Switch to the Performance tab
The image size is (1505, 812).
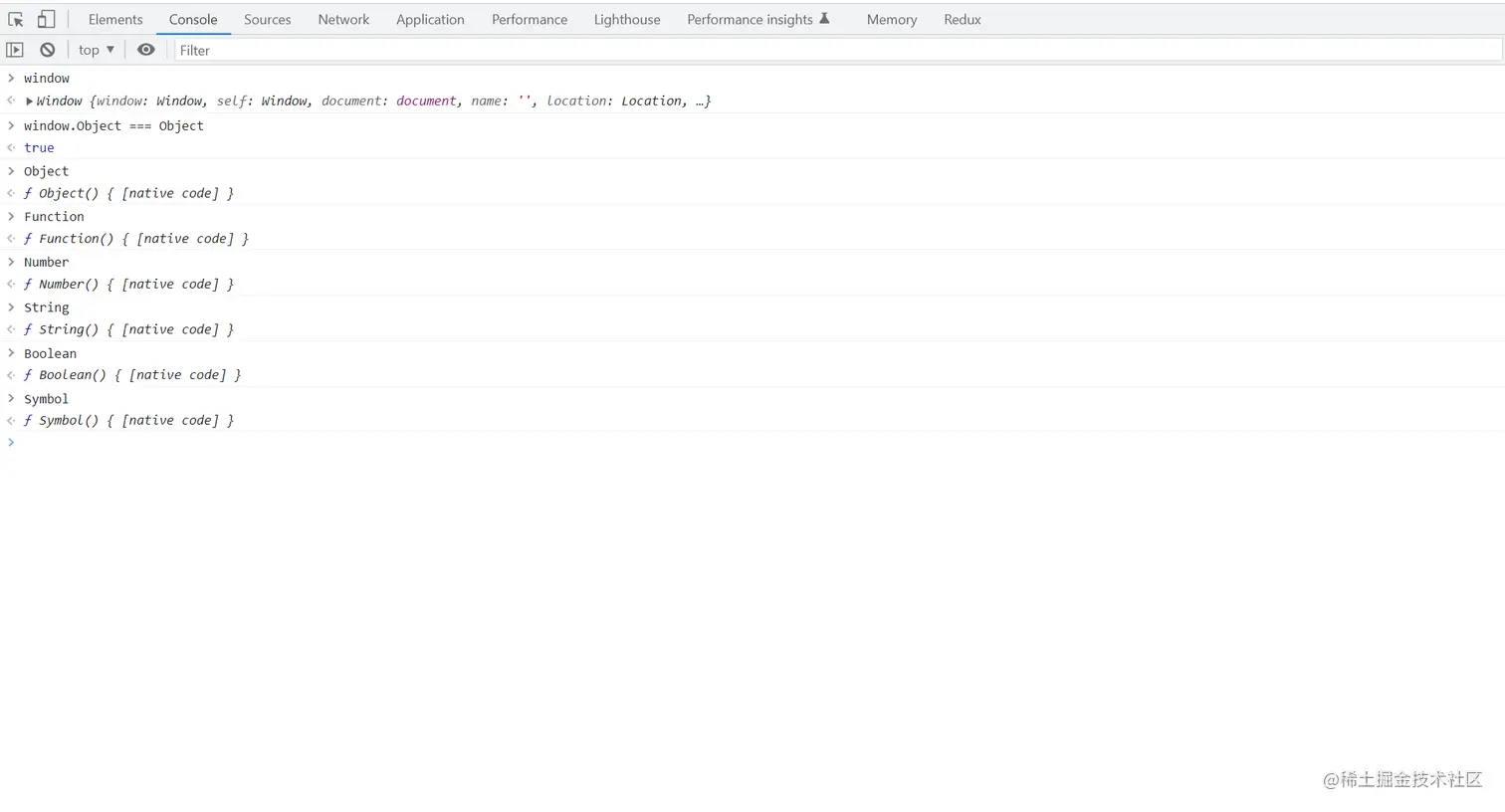coord(530,20)
